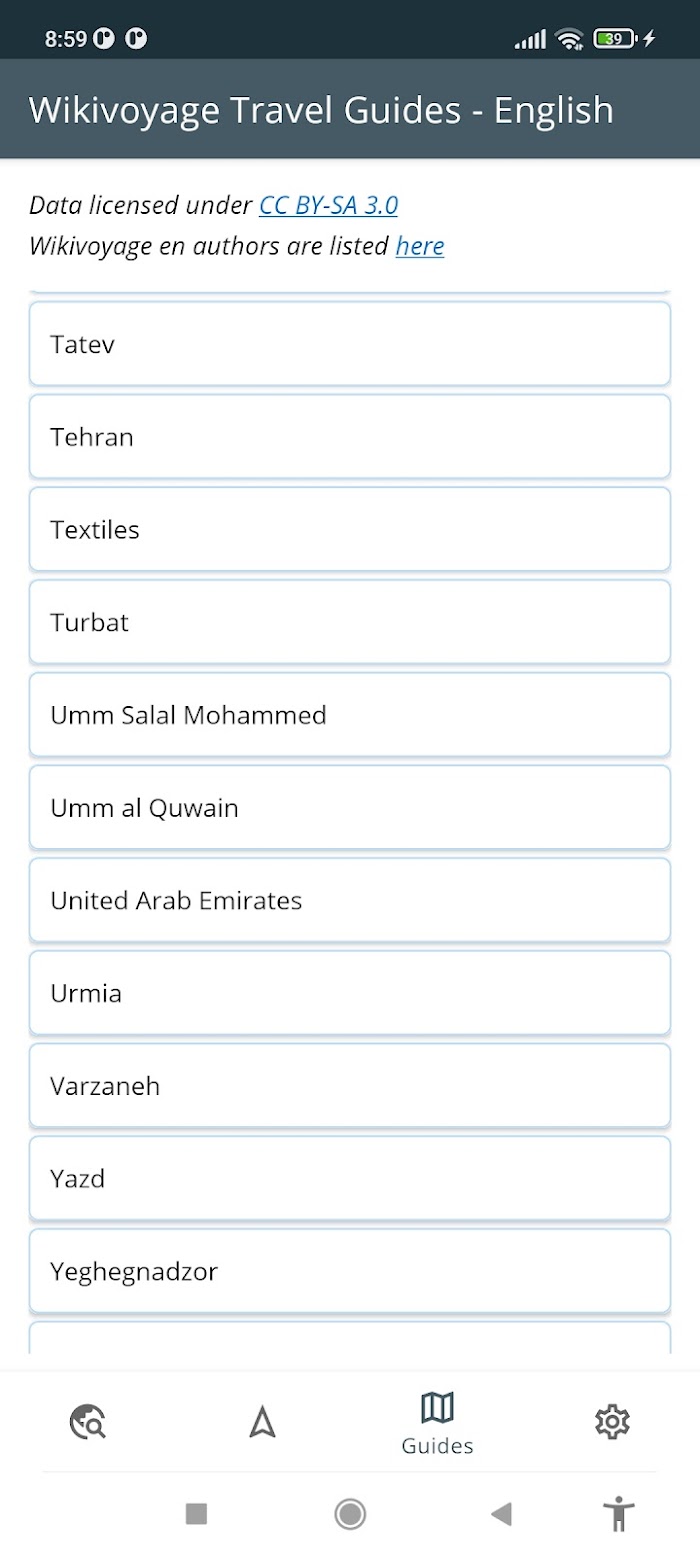Tap the navigation arrow icon

point(262,1421)
